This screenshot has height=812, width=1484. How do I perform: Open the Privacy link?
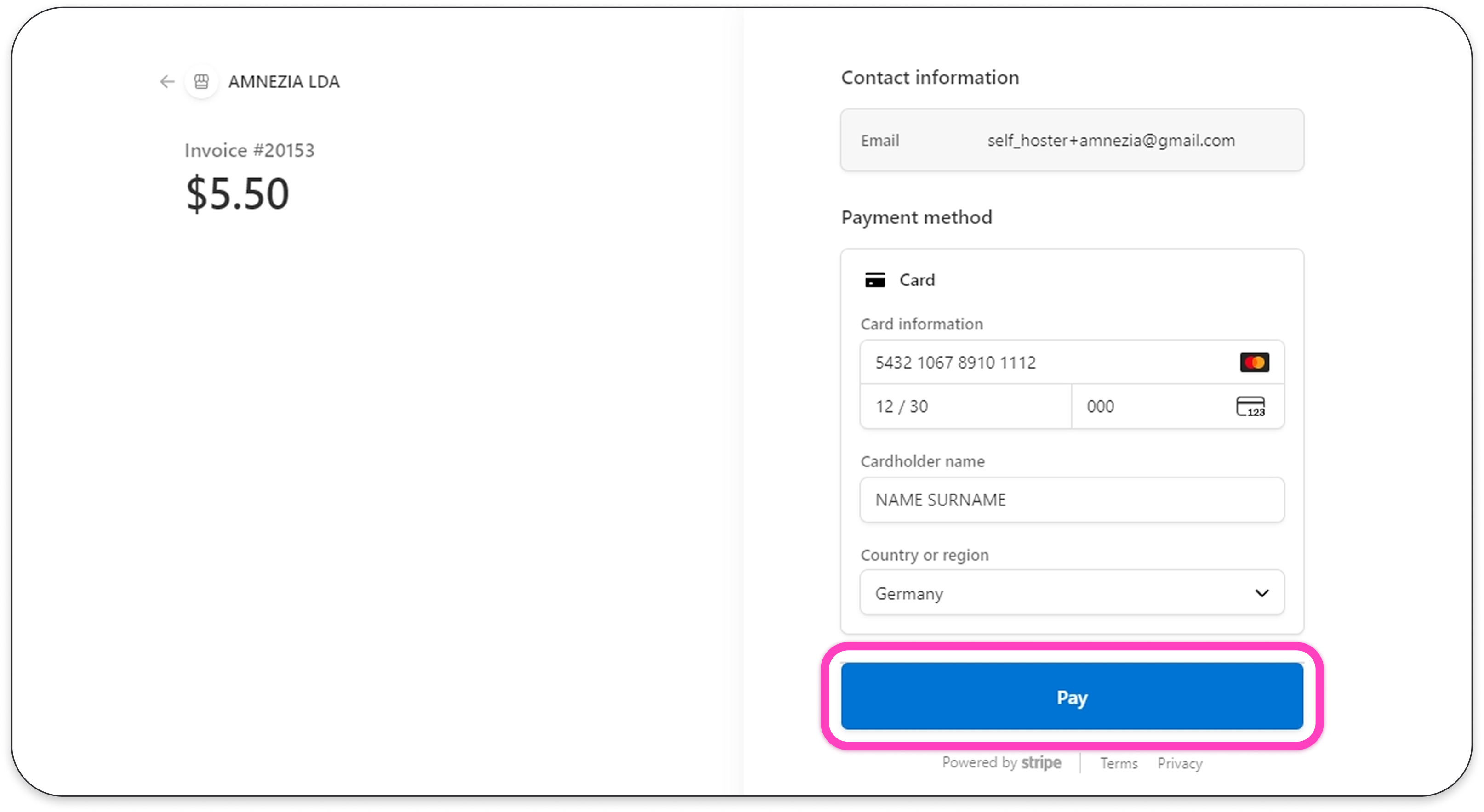1180,763
